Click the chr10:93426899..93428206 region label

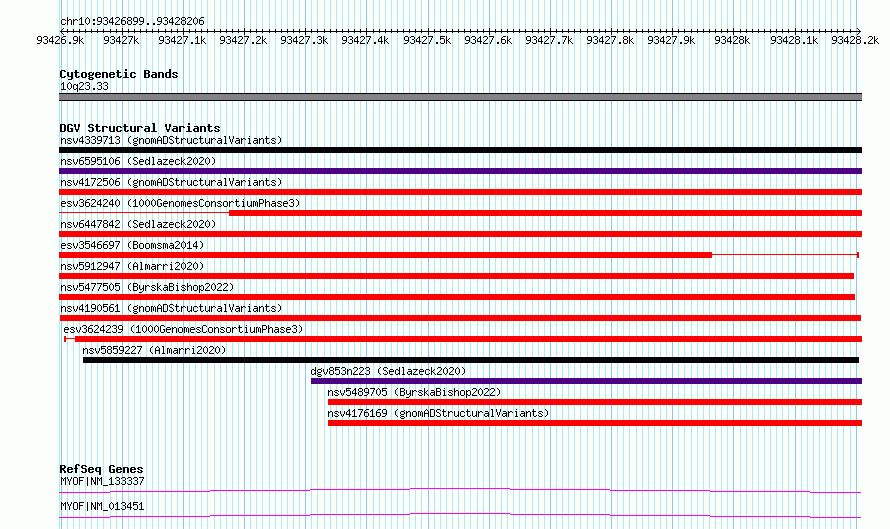[x=132, y=22]
